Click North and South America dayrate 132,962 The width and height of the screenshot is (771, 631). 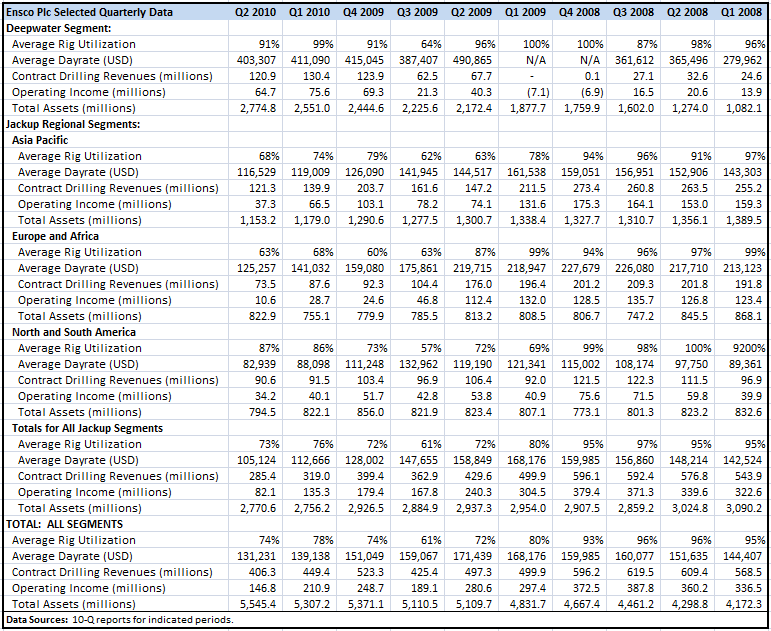click(418, 364)
